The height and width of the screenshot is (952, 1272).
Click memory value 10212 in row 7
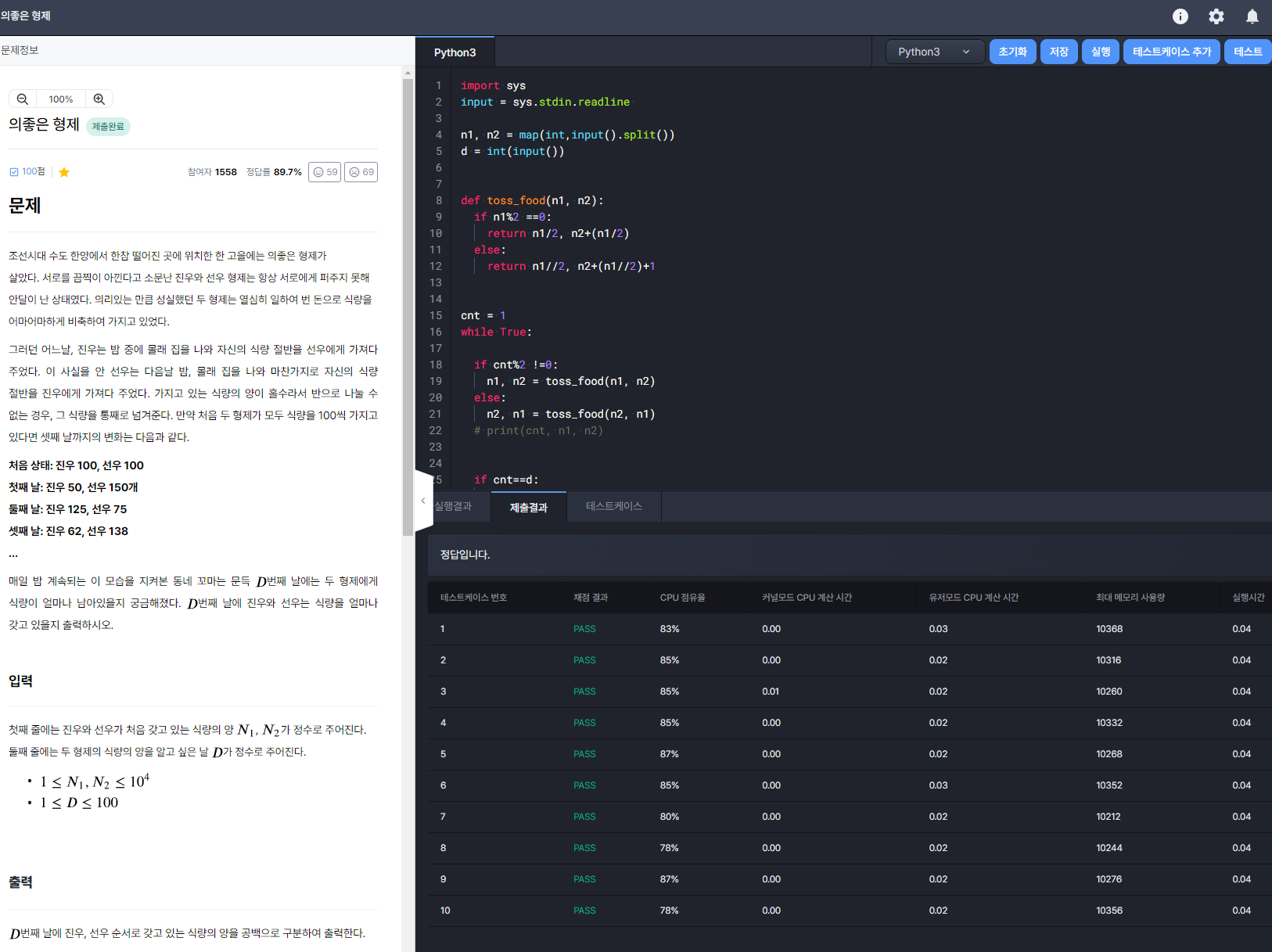tap(1109, 817)
